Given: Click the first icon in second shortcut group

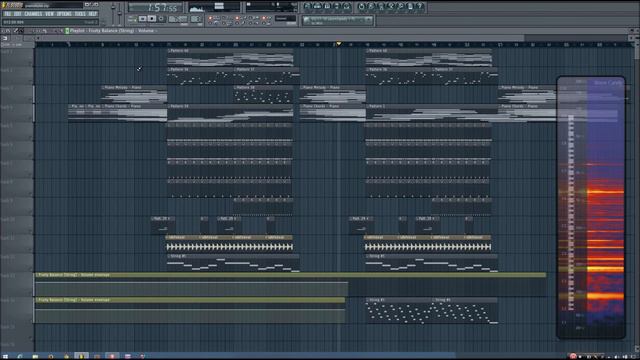Looking at the screenshot, I should pos(361,6).
